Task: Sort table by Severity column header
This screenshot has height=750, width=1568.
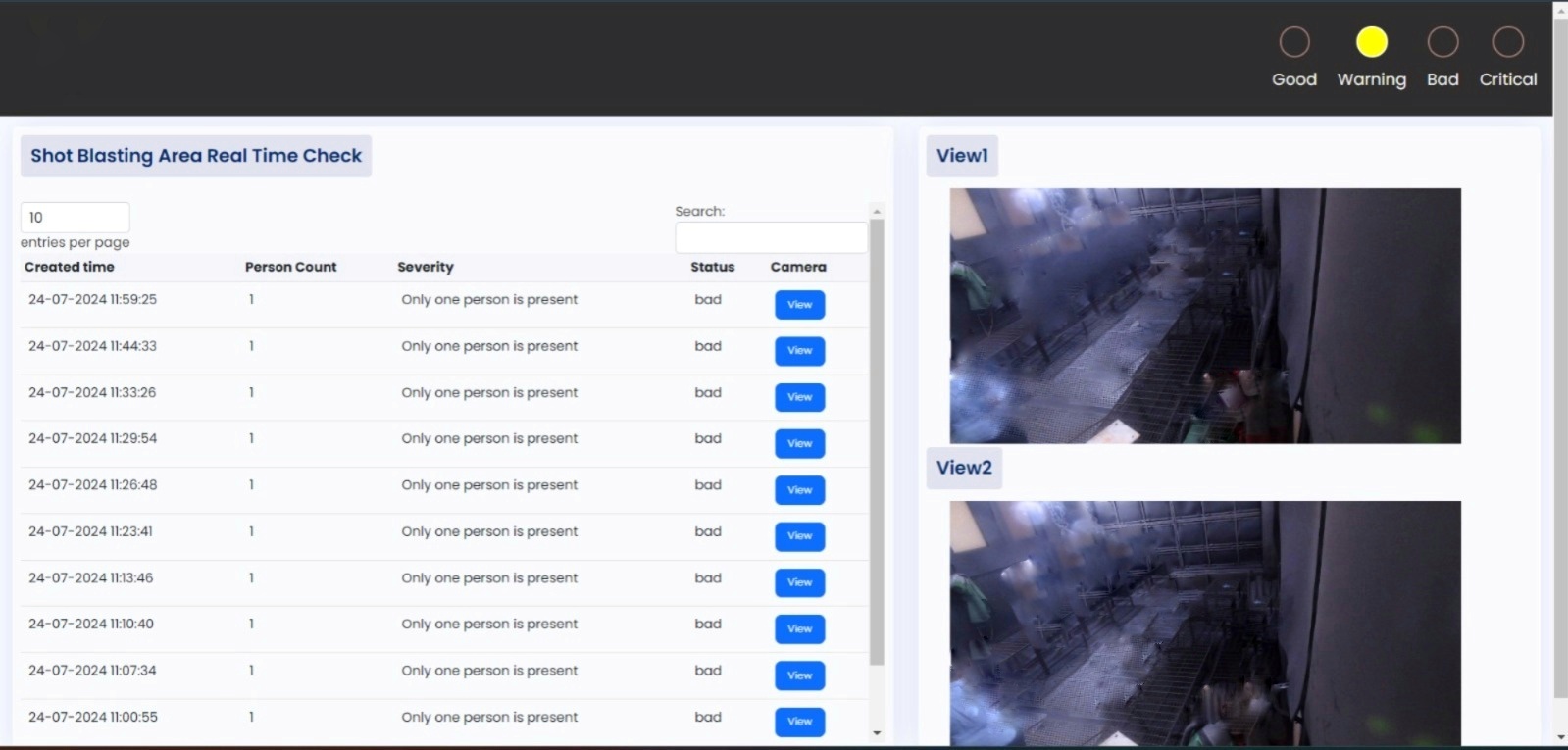Action: [x=426, y=267]
